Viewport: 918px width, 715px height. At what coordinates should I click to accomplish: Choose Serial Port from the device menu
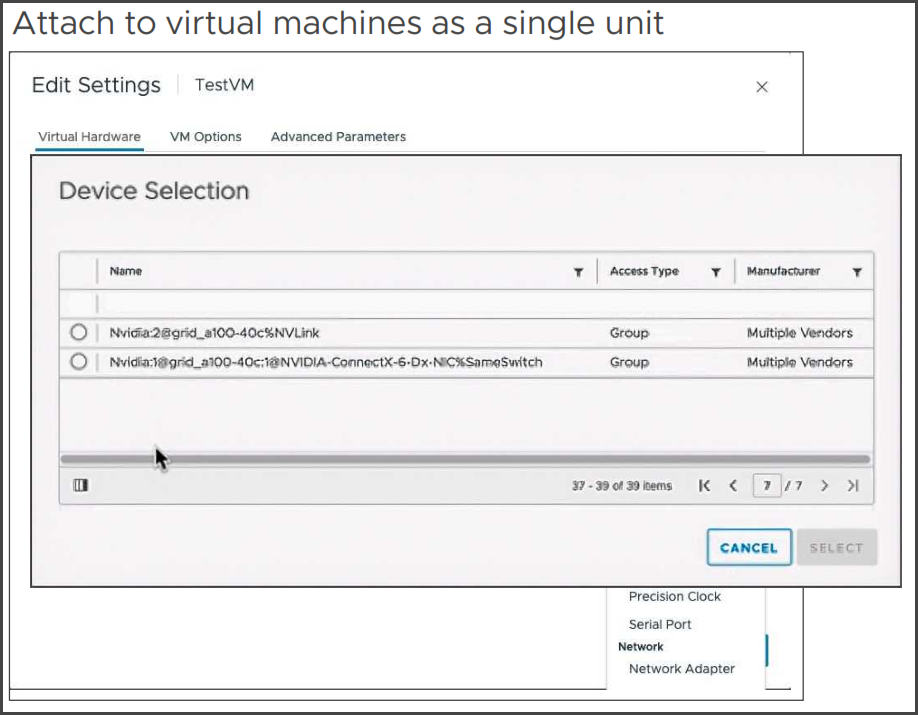(660, 624)
